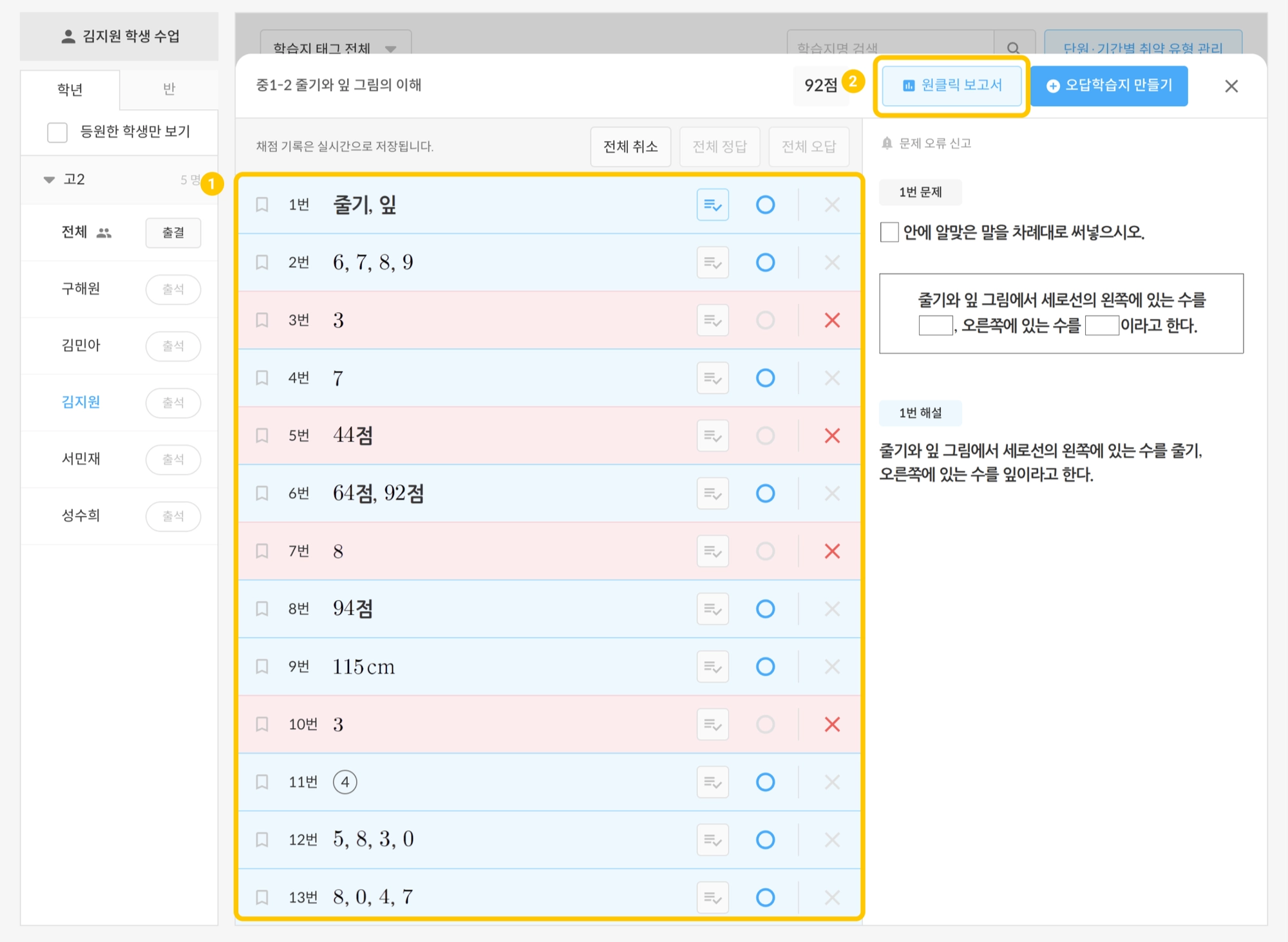Enable the 등원한 학생만 보기 checkbox
The width and height of the screenshot is (1288, 942).
57,132
